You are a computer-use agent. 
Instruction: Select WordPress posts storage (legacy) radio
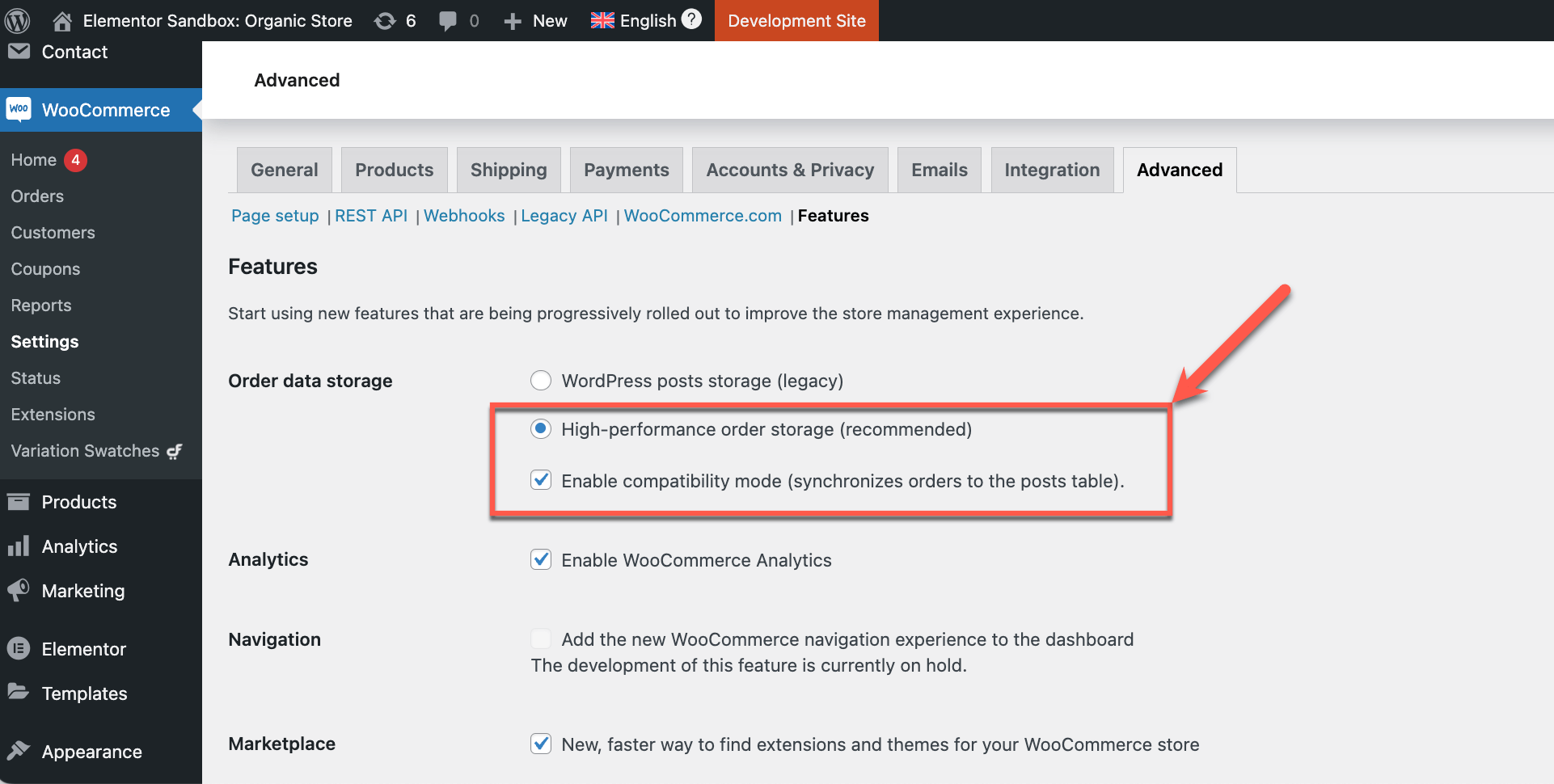tap(541, 380)
